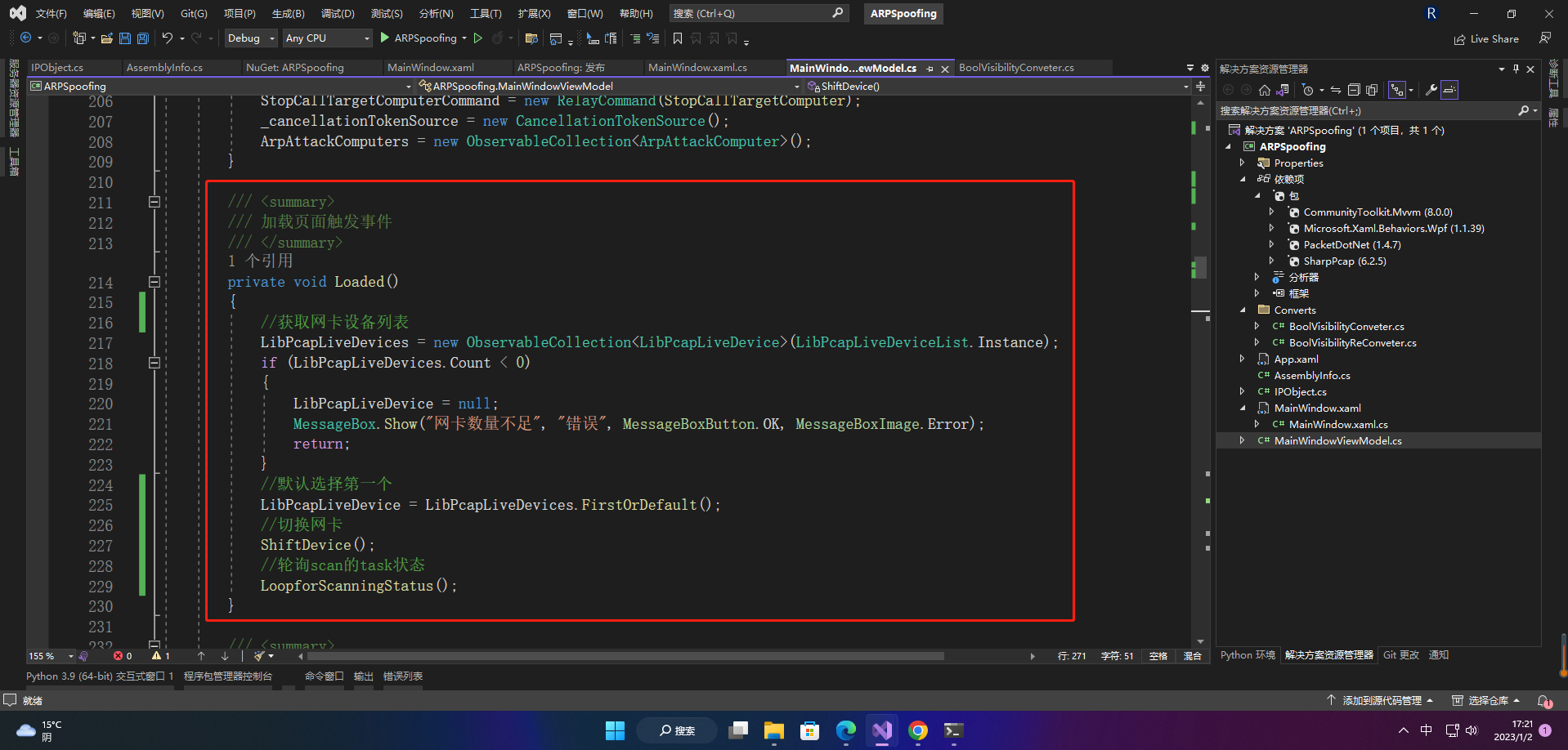Click the vertical scrollbar thumb in editor
Image resolution: width=1568 pixels, height=750 pixels.
[x=1200, y=268]
